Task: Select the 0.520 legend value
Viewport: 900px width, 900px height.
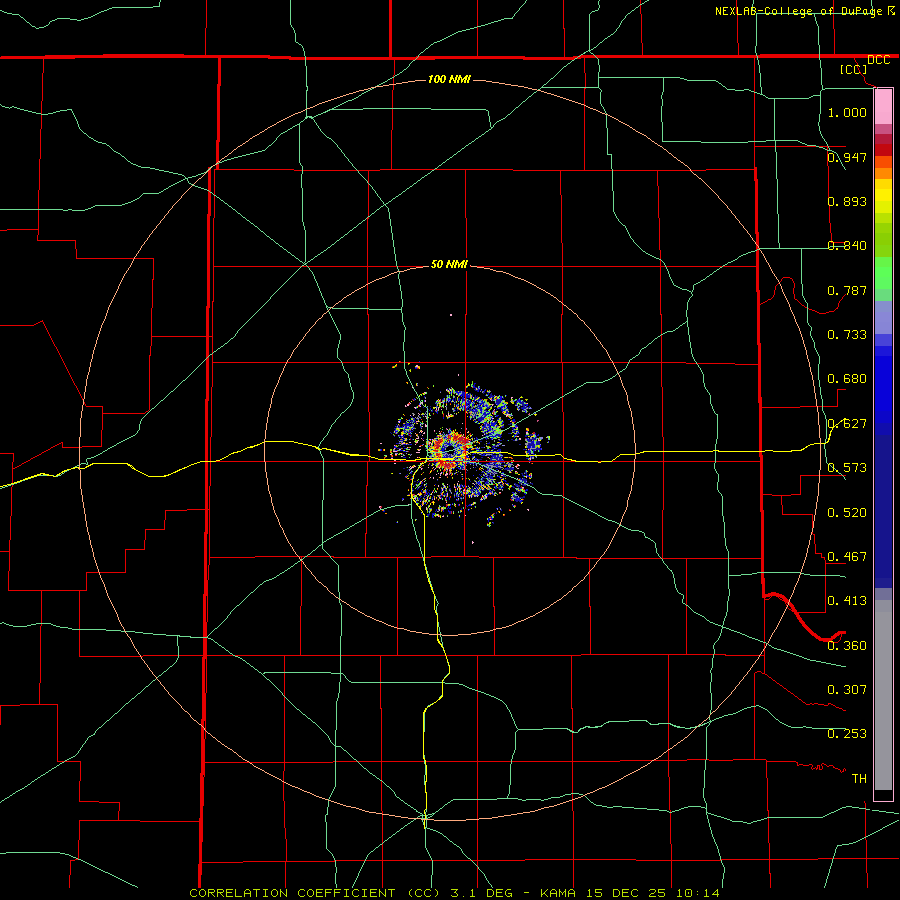Action: point(847,512)
